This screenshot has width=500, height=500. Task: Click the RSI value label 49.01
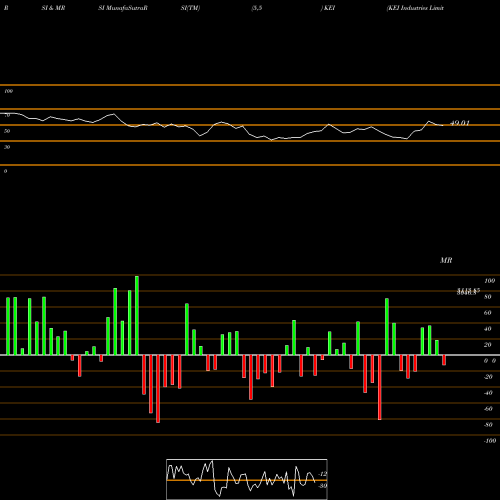[460, 123]
